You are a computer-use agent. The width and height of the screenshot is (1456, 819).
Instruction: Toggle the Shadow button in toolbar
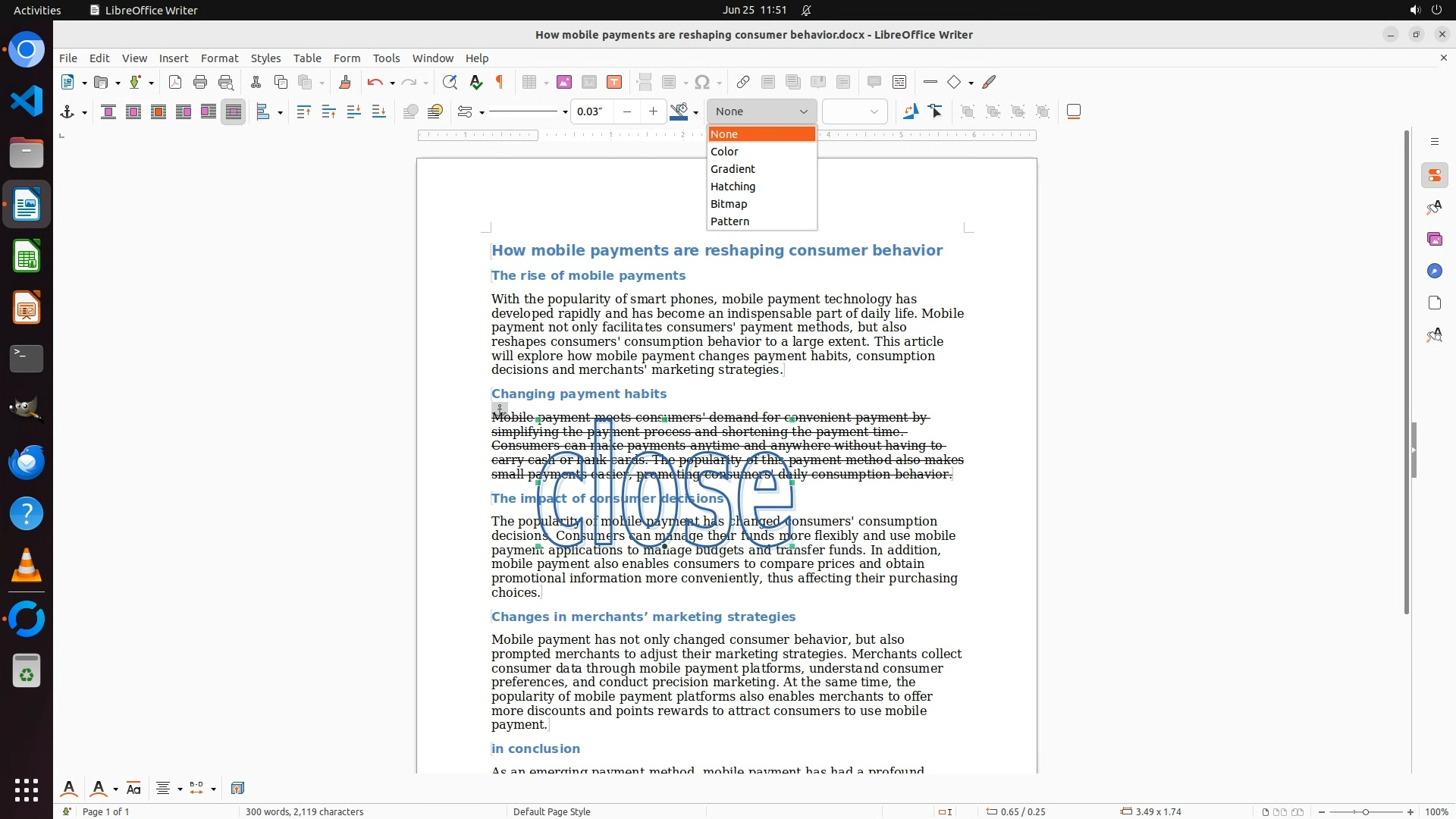[1074, 112]
